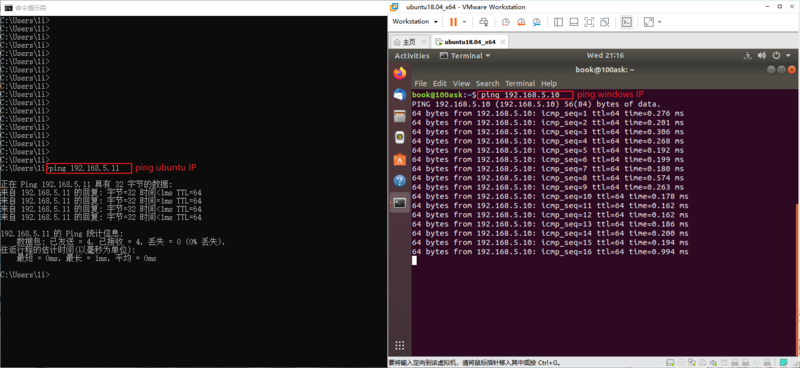
Task: Click the CD/DVD status icon in VMware
Action: tap(681, 362)
